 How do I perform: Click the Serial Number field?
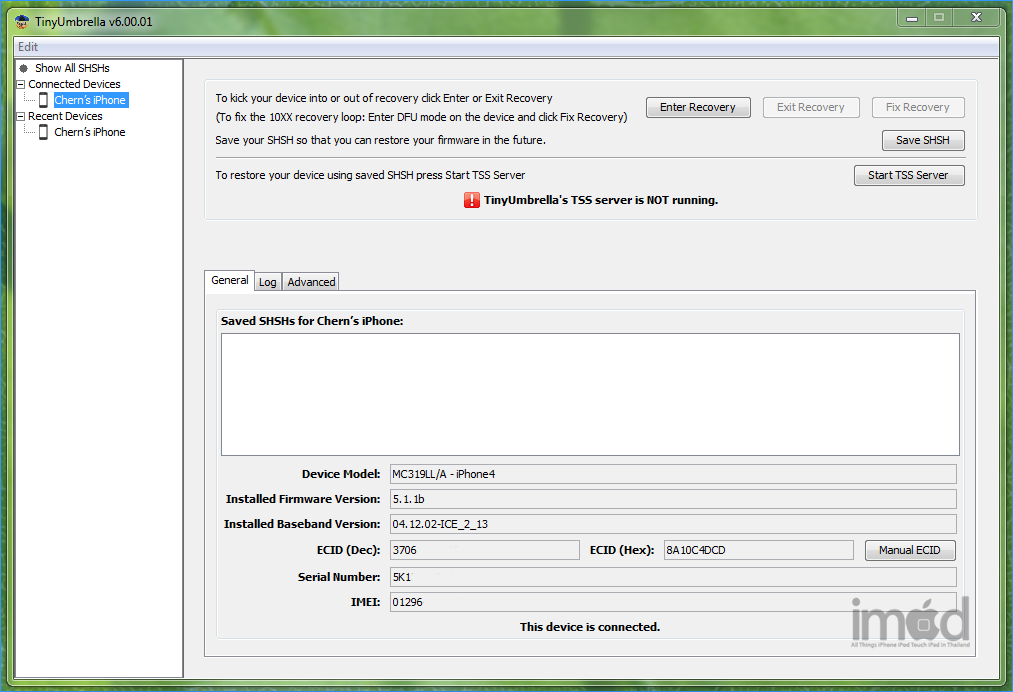(673, 577)
